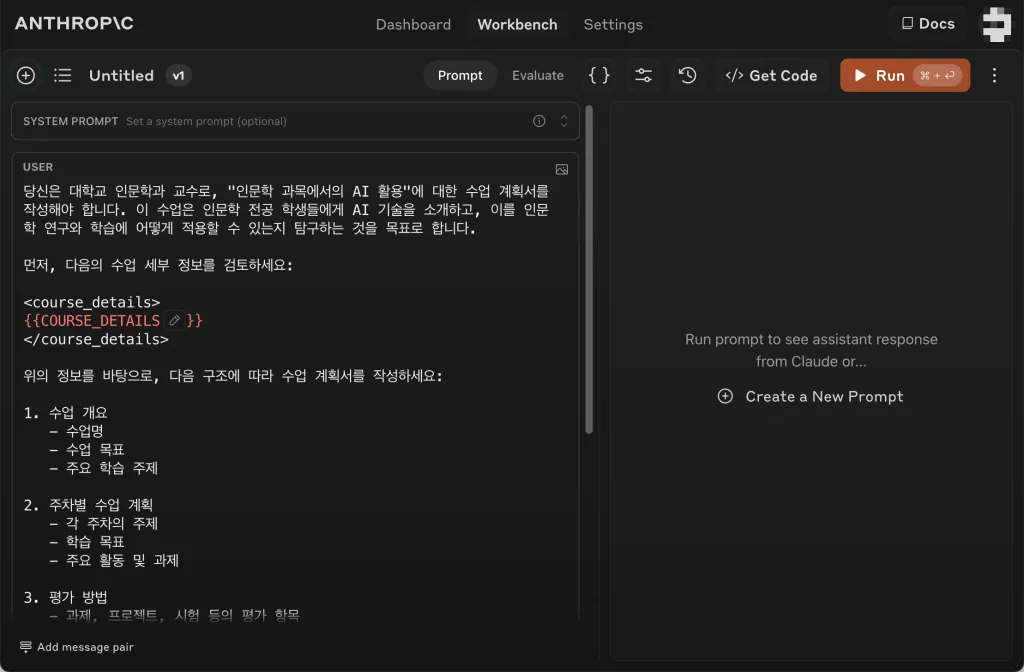Click the system prompt info icon
Screen dimensions: 1024x672
pyautogui.click(x=539, y=121)
